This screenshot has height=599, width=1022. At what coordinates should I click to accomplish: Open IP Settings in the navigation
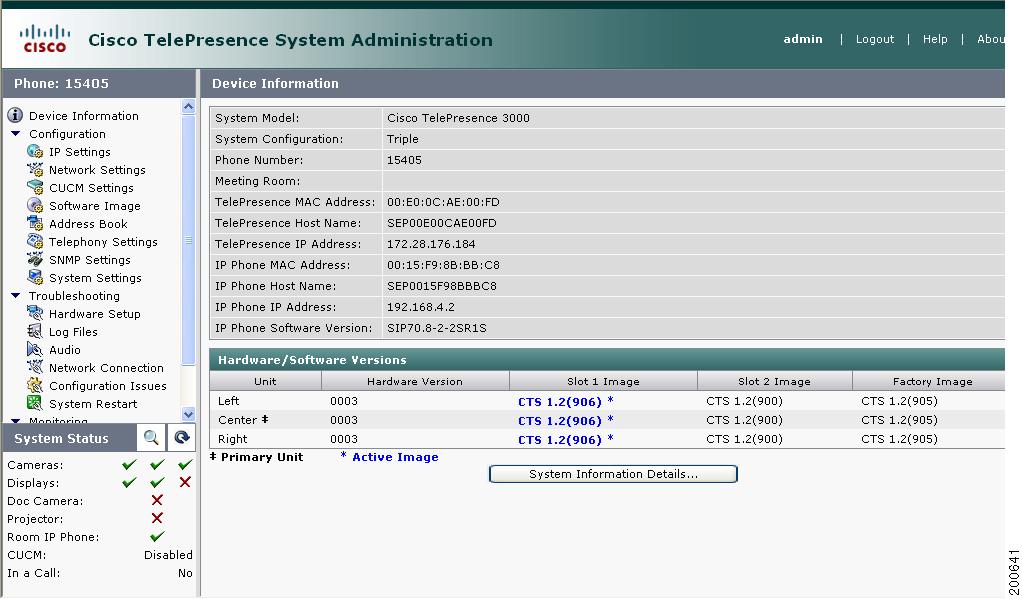click(x=80, y=152)
